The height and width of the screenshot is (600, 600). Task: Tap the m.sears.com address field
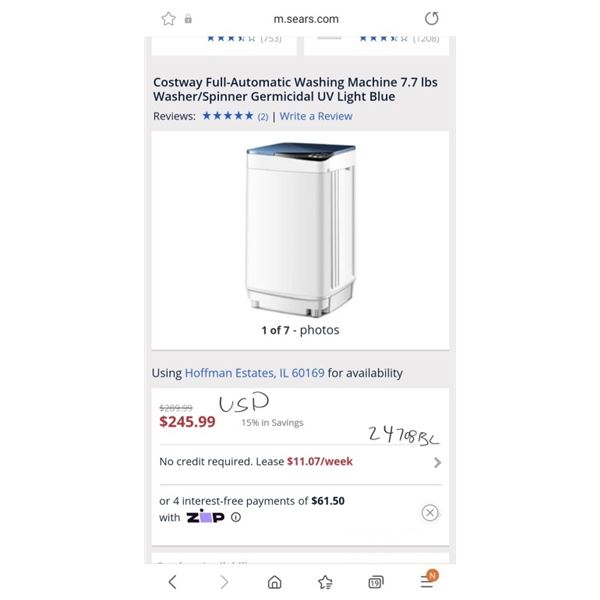pos(306,19)
